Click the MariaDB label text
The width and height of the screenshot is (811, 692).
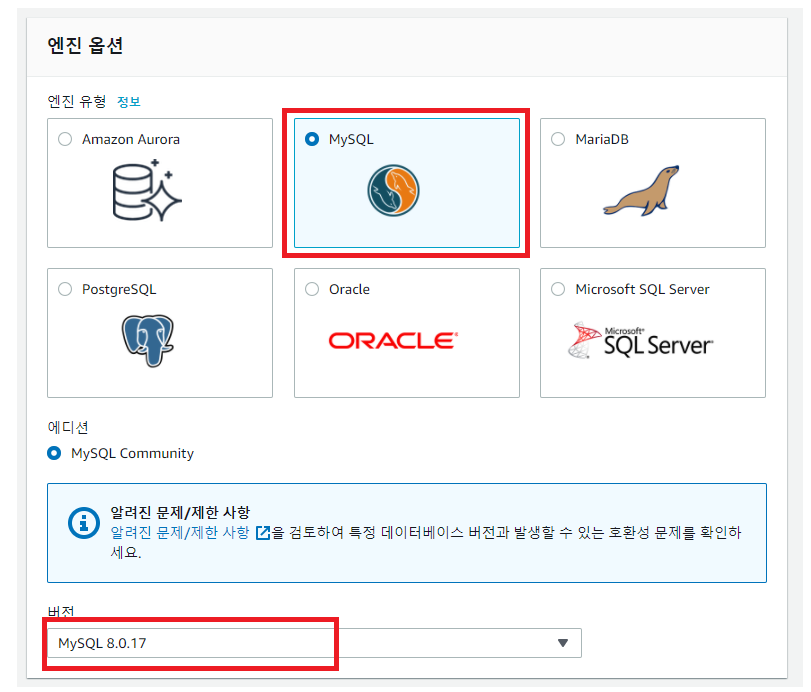point(602,139)
